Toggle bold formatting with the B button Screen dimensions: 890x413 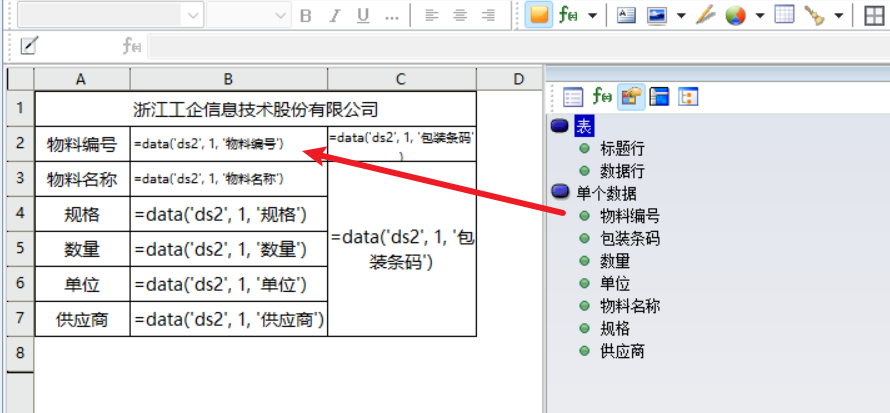305,16
